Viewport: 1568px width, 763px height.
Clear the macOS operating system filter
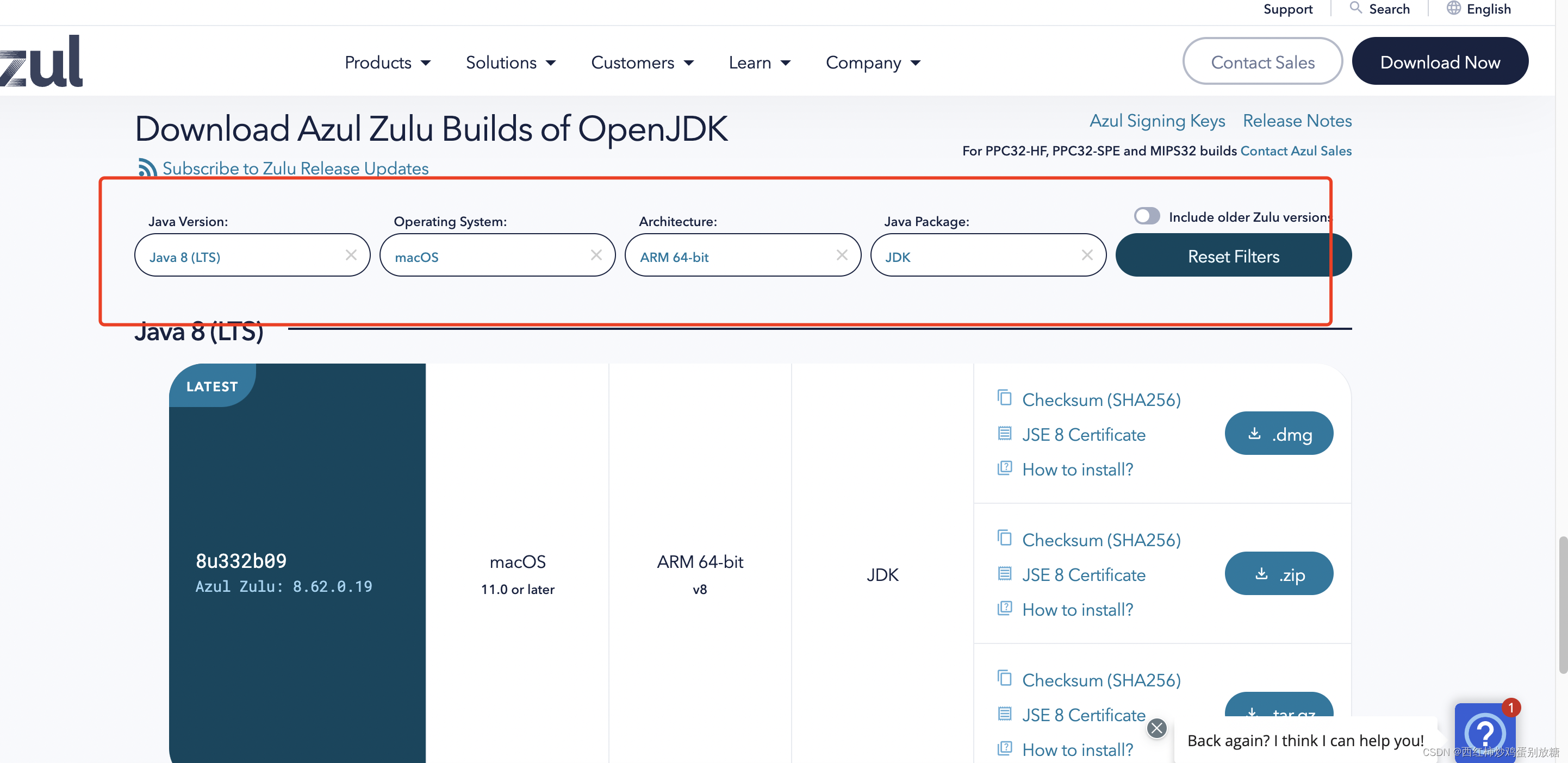click(x=596, y=255)
